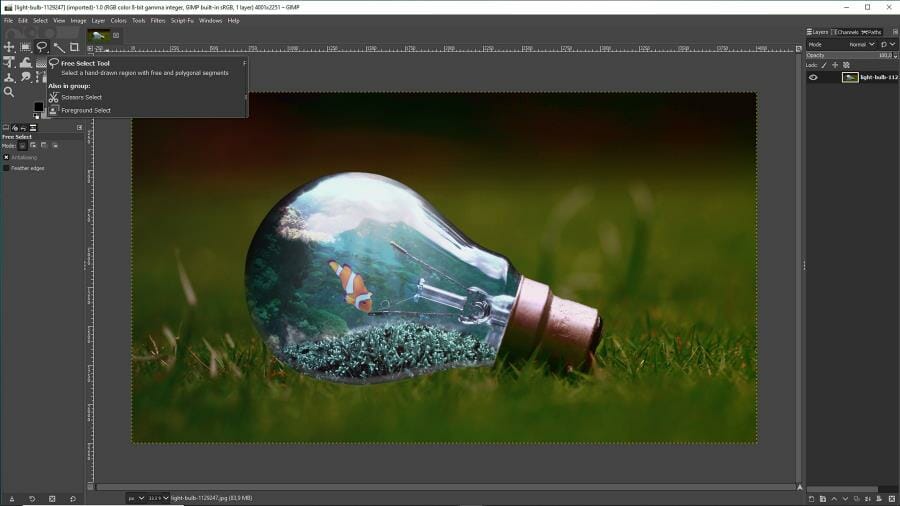The width and height of the screenshot is (900, 506).
Task: Set selection mode to Subtract
Action: [44, 145]
